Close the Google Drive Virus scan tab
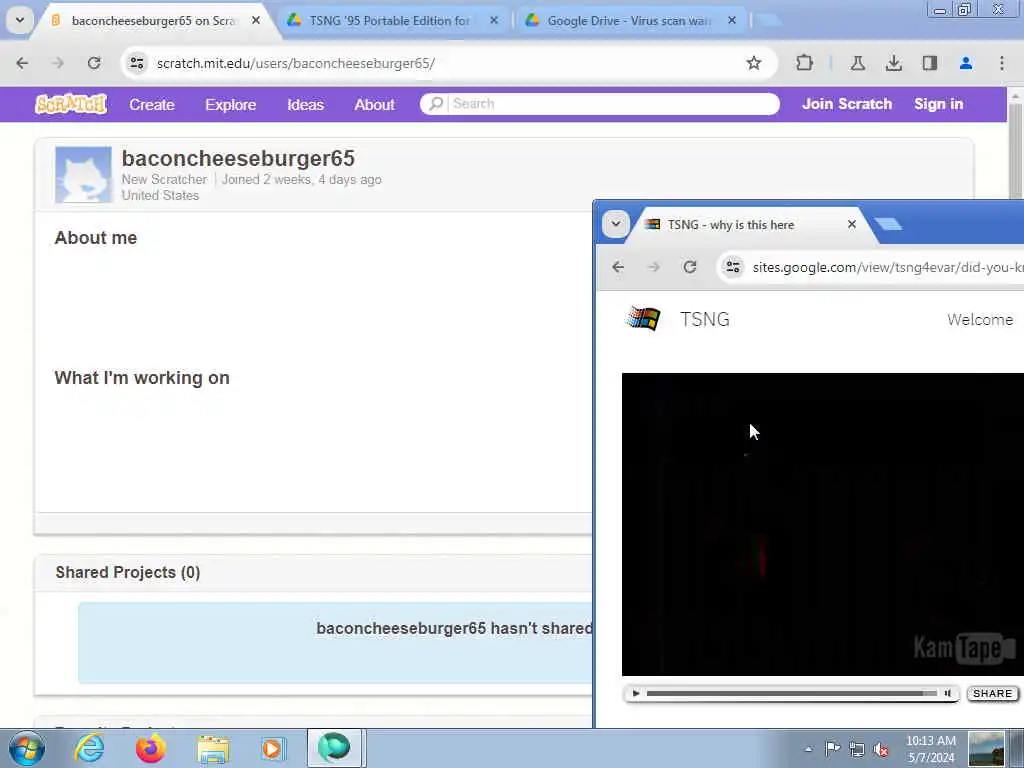 [732, 21]
